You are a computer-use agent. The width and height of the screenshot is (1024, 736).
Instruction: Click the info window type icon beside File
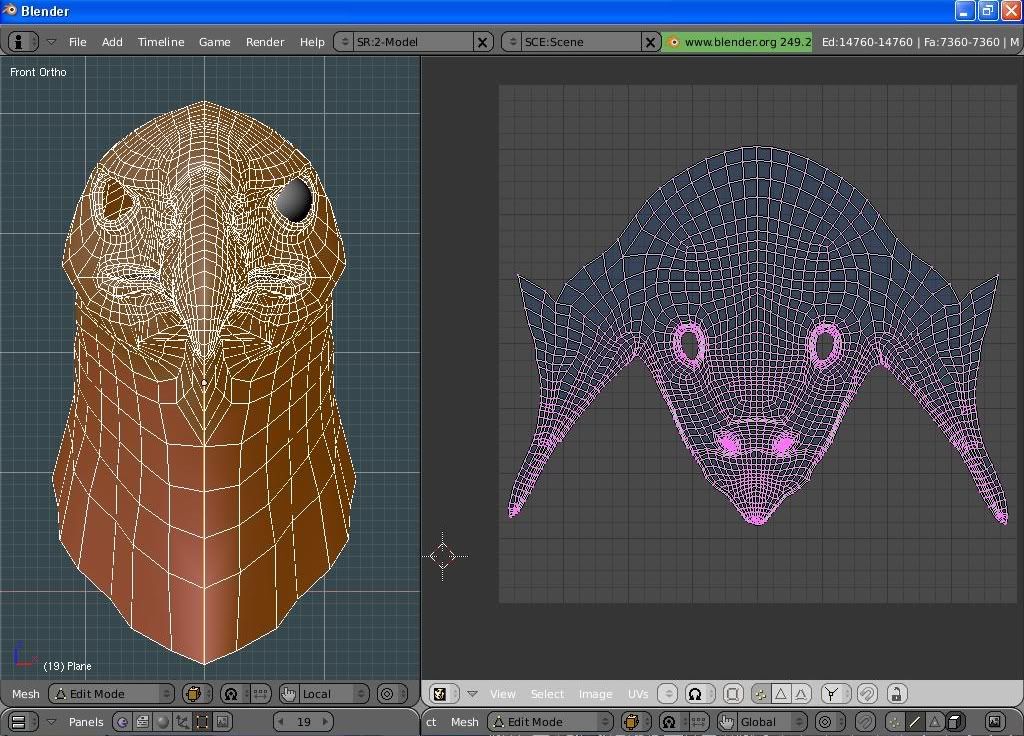tap(20, 42)
